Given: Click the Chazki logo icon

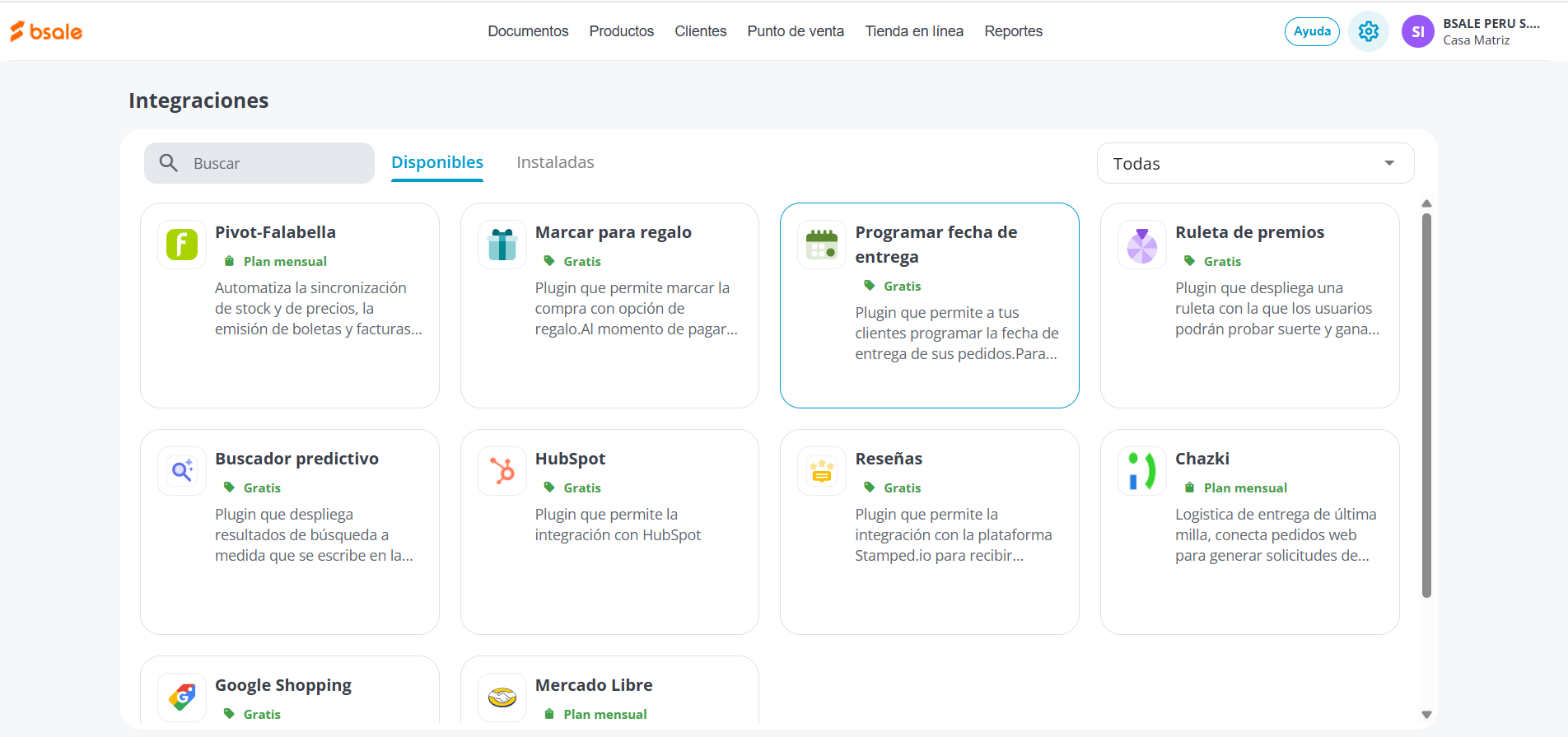Looking at the screenshot, I should (x=1142, y=471).
